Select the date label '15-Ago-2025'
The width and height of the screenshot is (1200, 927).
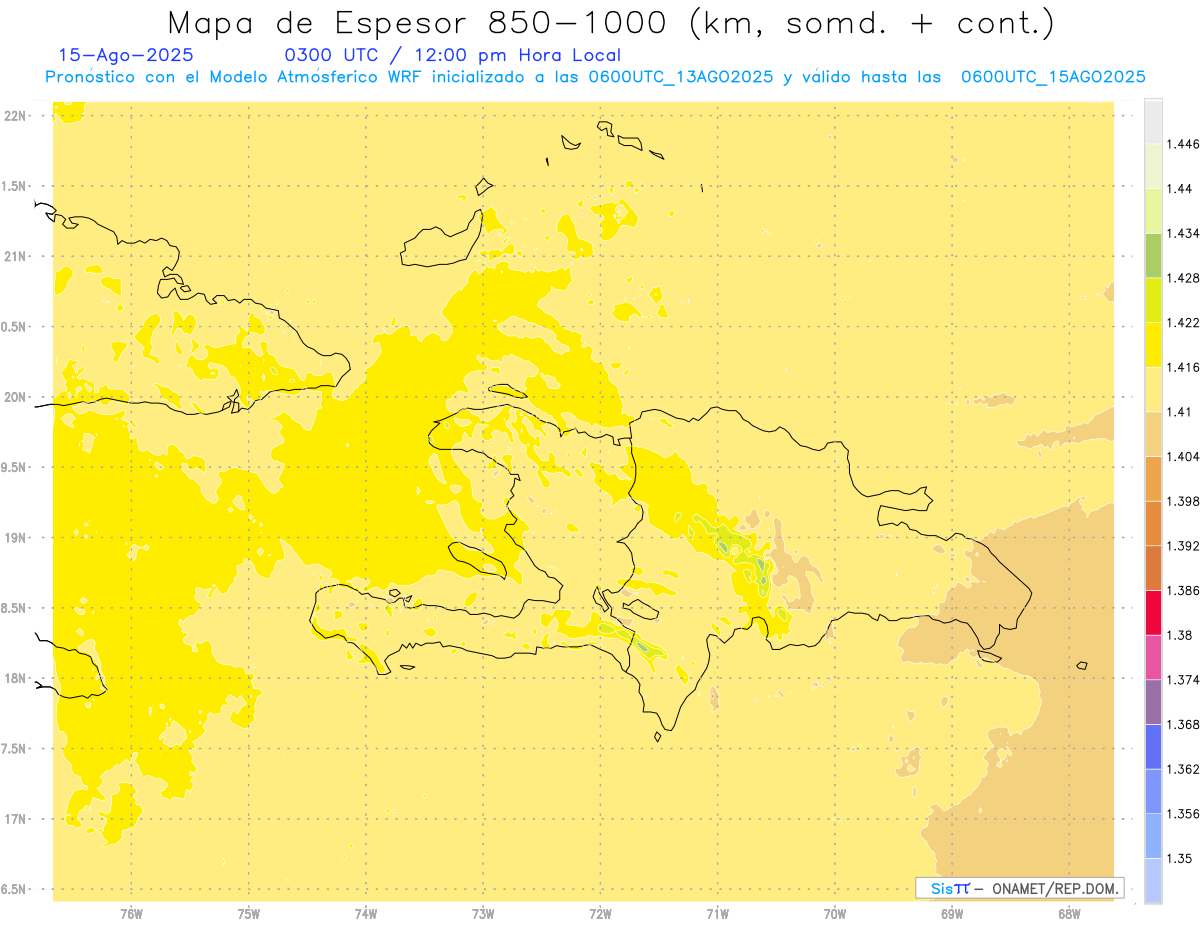point(126,56)
